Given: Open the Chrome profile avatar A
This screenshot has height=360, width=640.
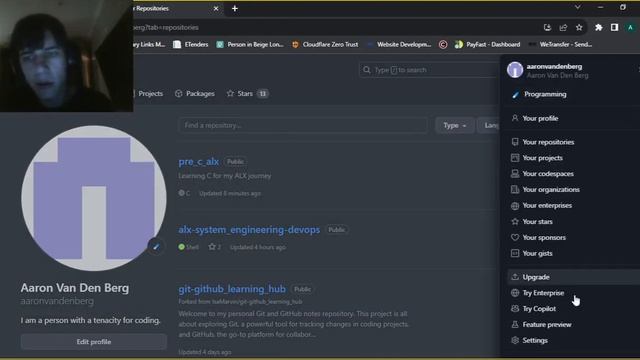Looking at the screenshot, I should pyautogui.click(x=630, y=27).
